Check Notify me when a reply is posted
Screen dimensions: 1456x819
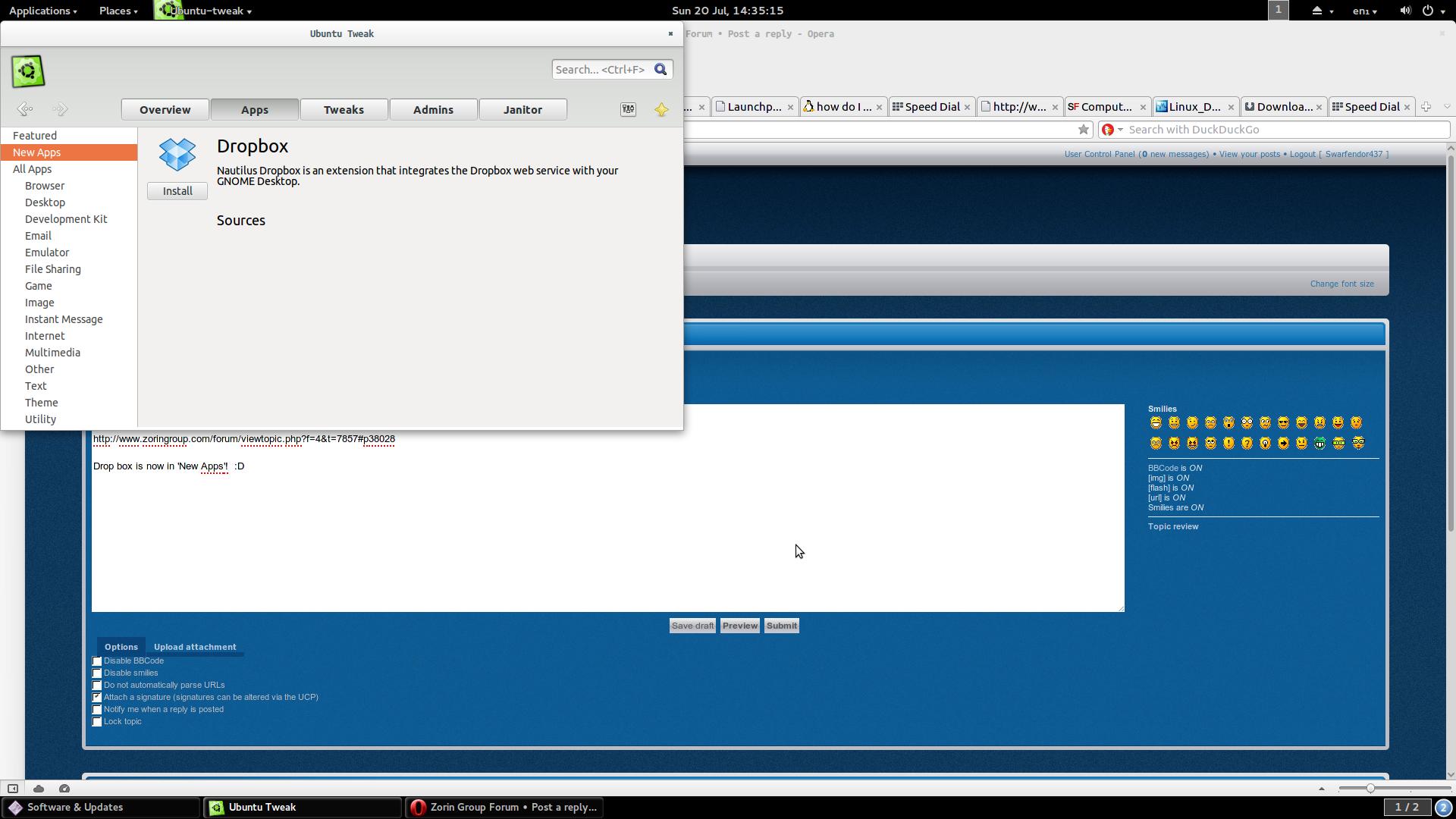pos(97,710)
